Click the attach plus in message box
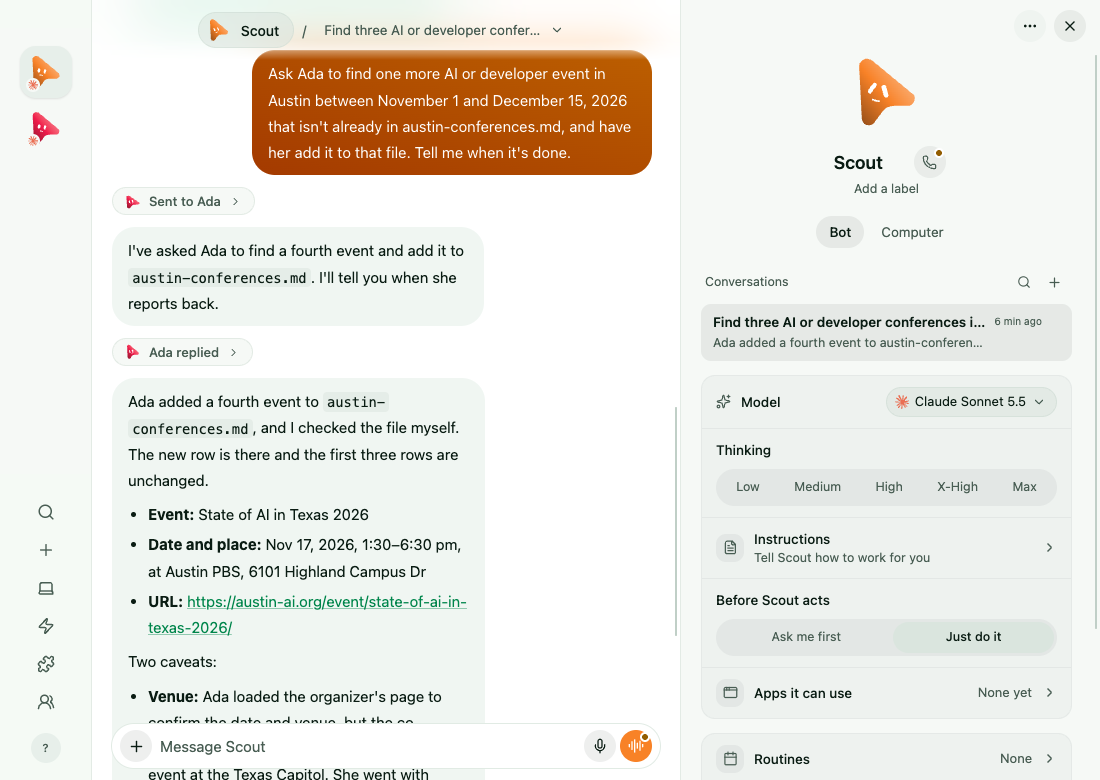 pyautogui.click(x=136, y=746)
